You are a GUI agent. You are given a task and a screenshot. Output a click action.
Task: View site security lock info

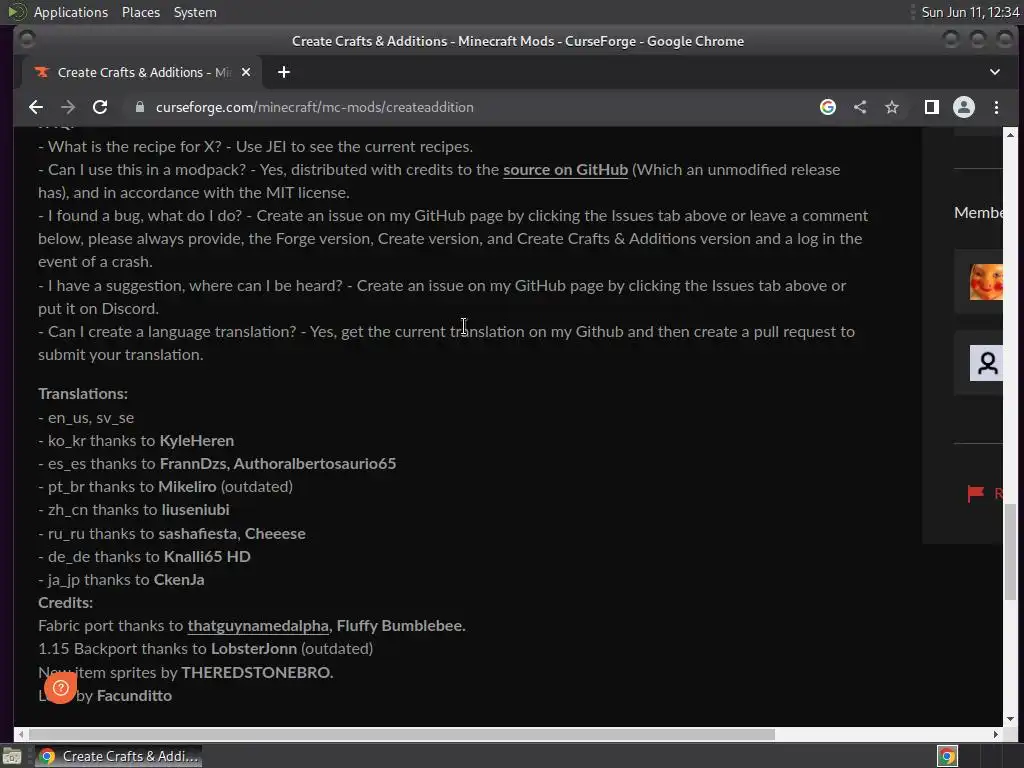[x=140, y=107]
